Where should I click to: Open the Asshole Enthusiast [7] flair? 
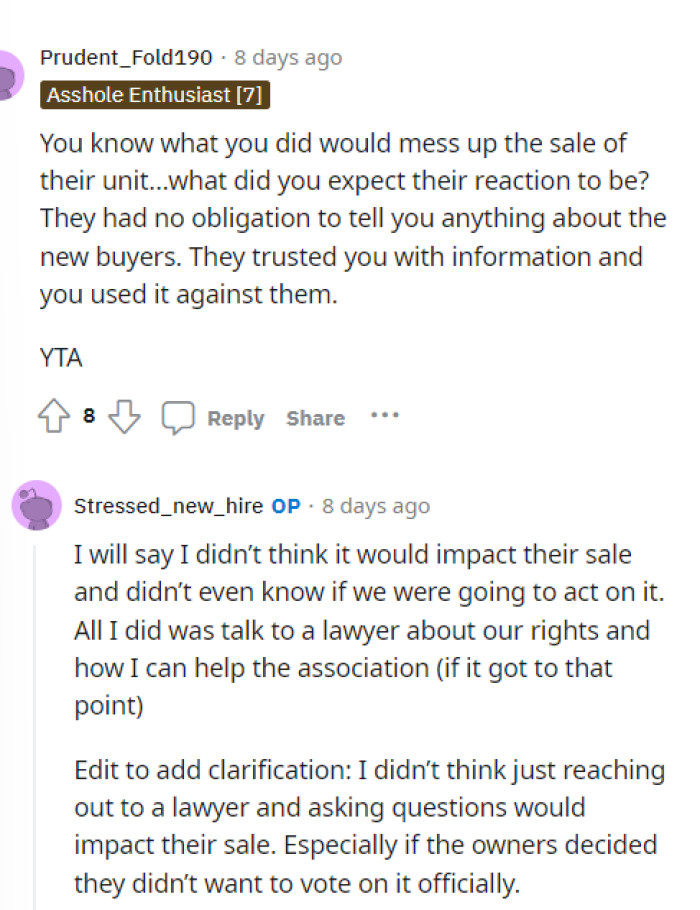coord(154,95)
